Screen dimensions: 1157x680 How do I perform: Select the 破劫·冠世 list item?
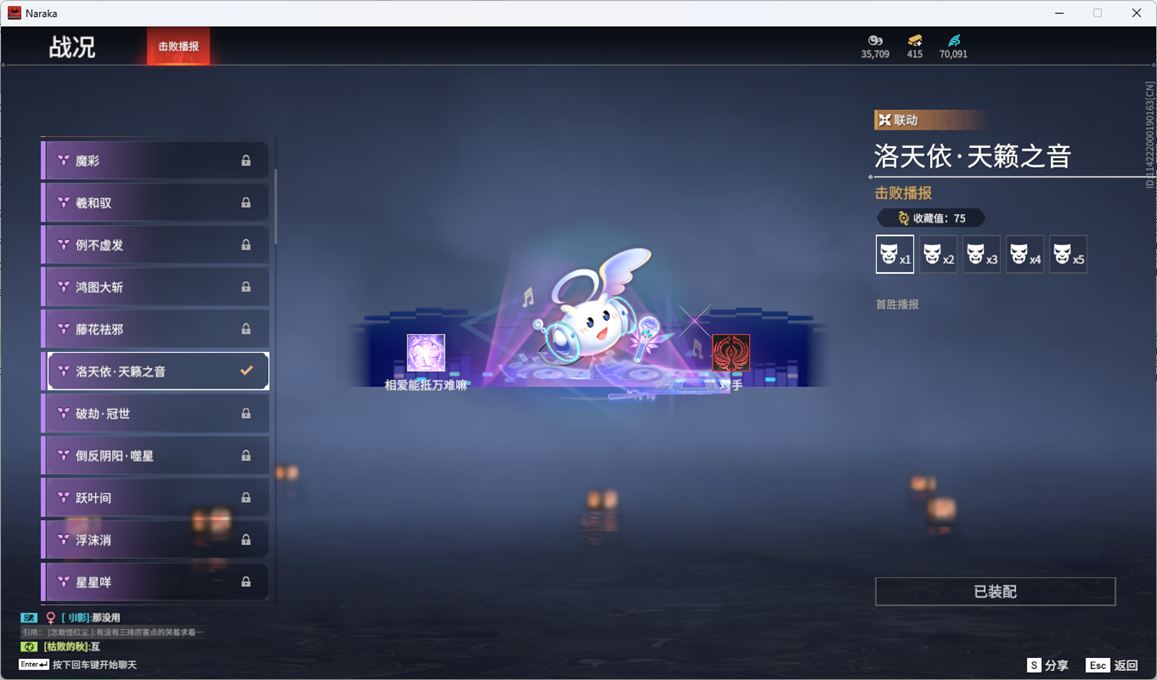click(155, 413)
